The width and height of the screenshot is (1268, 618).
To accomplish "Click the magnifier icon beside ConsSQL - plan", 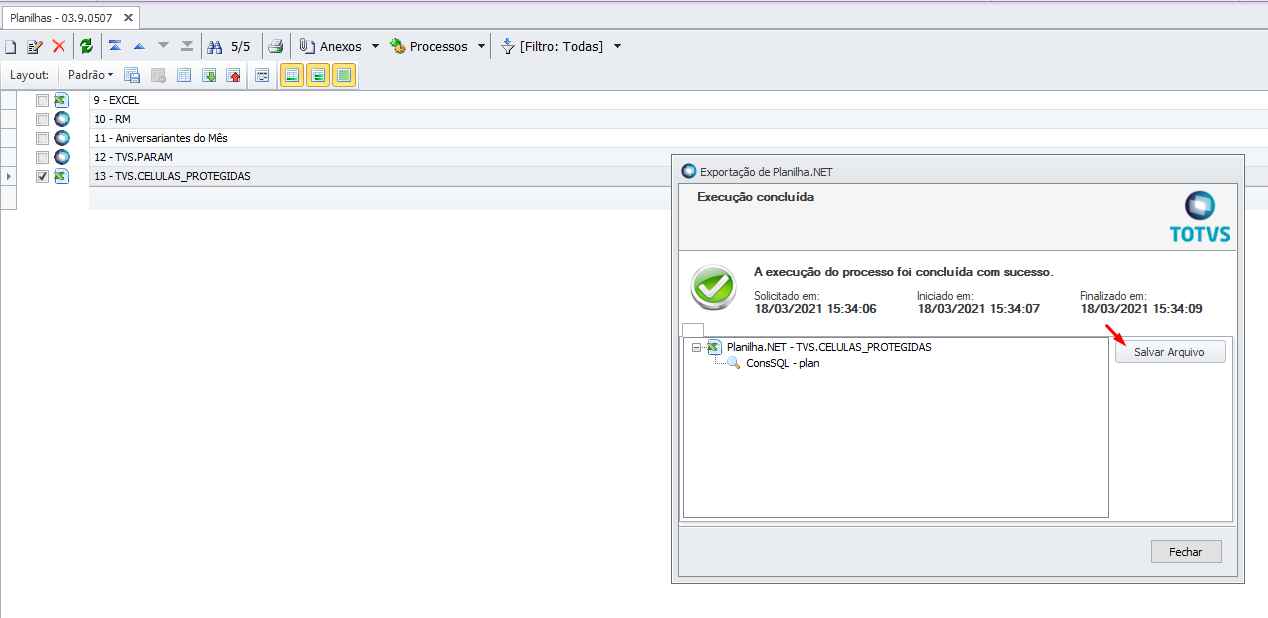I will point(734,363).
